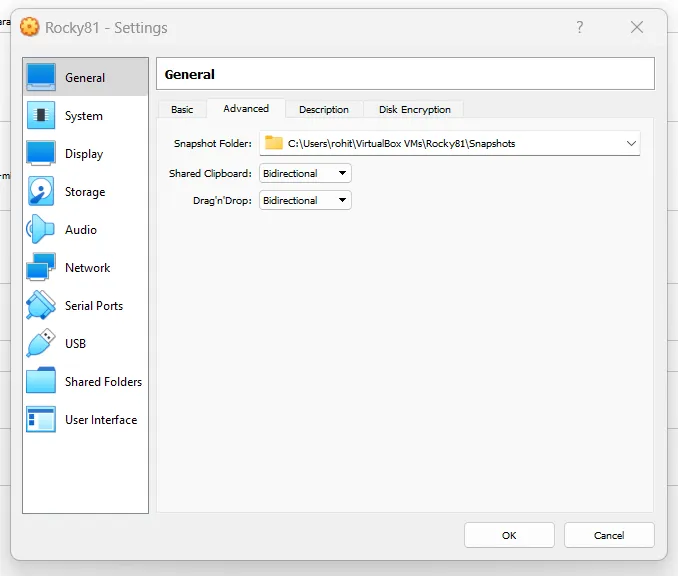This screenshot has height=576, width=678.
Task: Close the Rocky81 Settings dialog
Action: (x=636, y=27)
